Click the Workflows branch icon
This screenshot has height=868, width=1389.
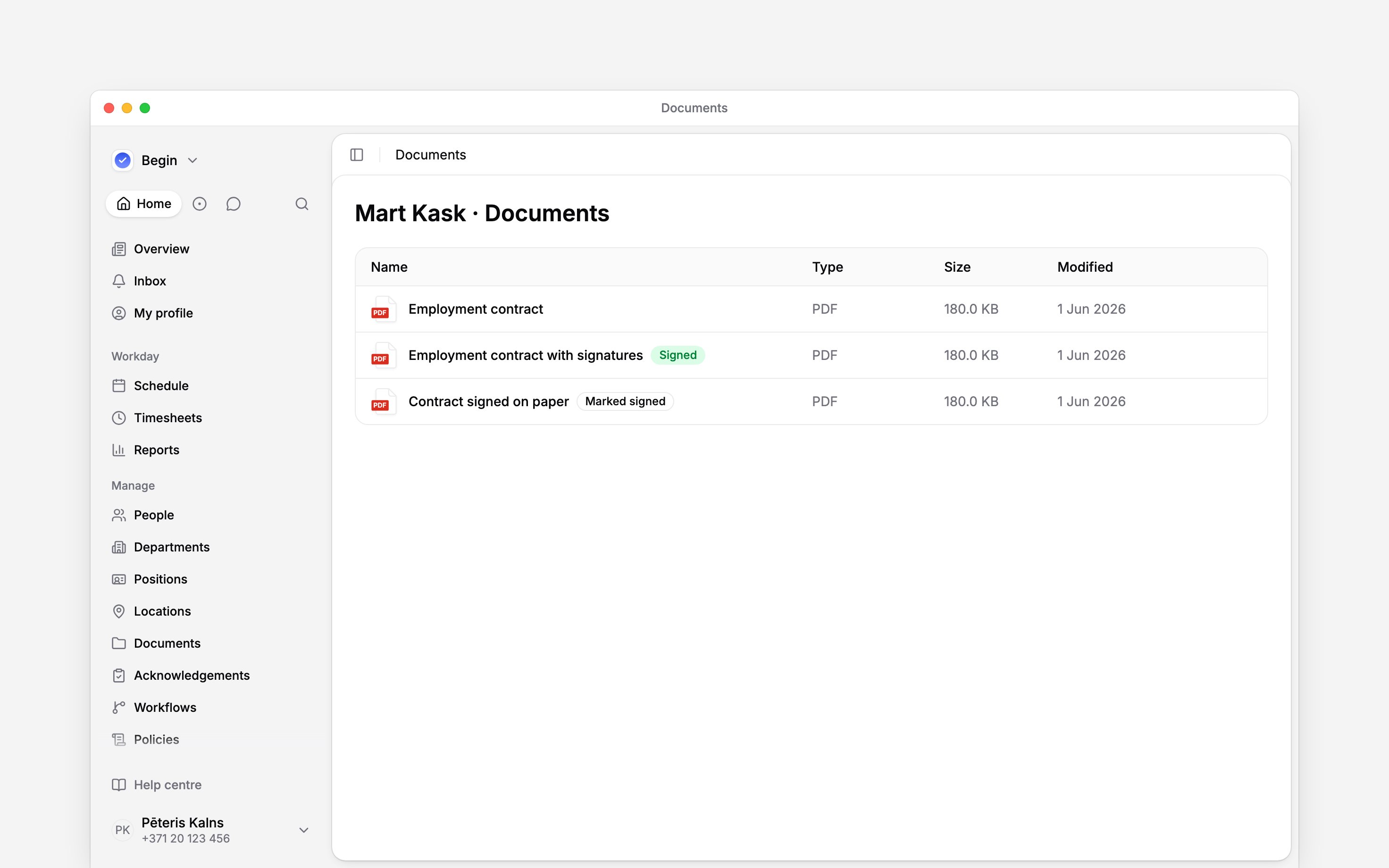tap(119, 707)
